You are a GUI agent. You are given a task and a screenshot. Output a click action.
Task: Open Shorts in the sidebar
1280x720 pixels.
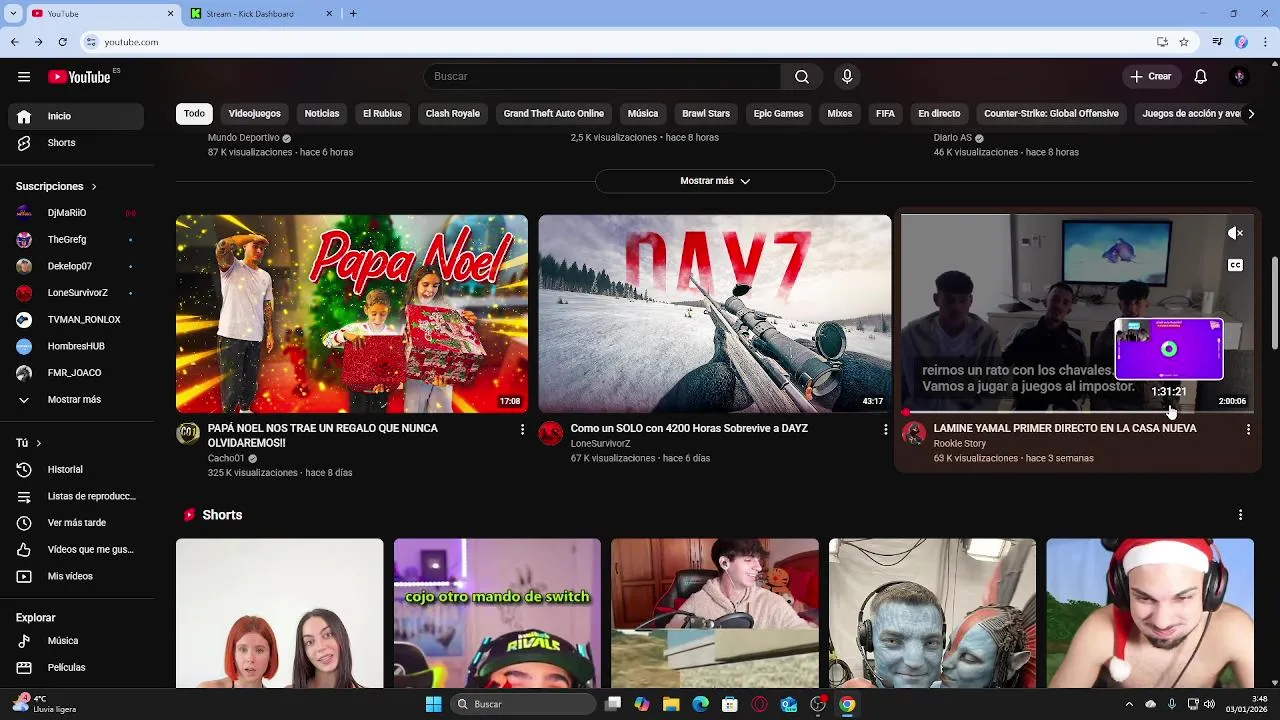pos(76,143)
